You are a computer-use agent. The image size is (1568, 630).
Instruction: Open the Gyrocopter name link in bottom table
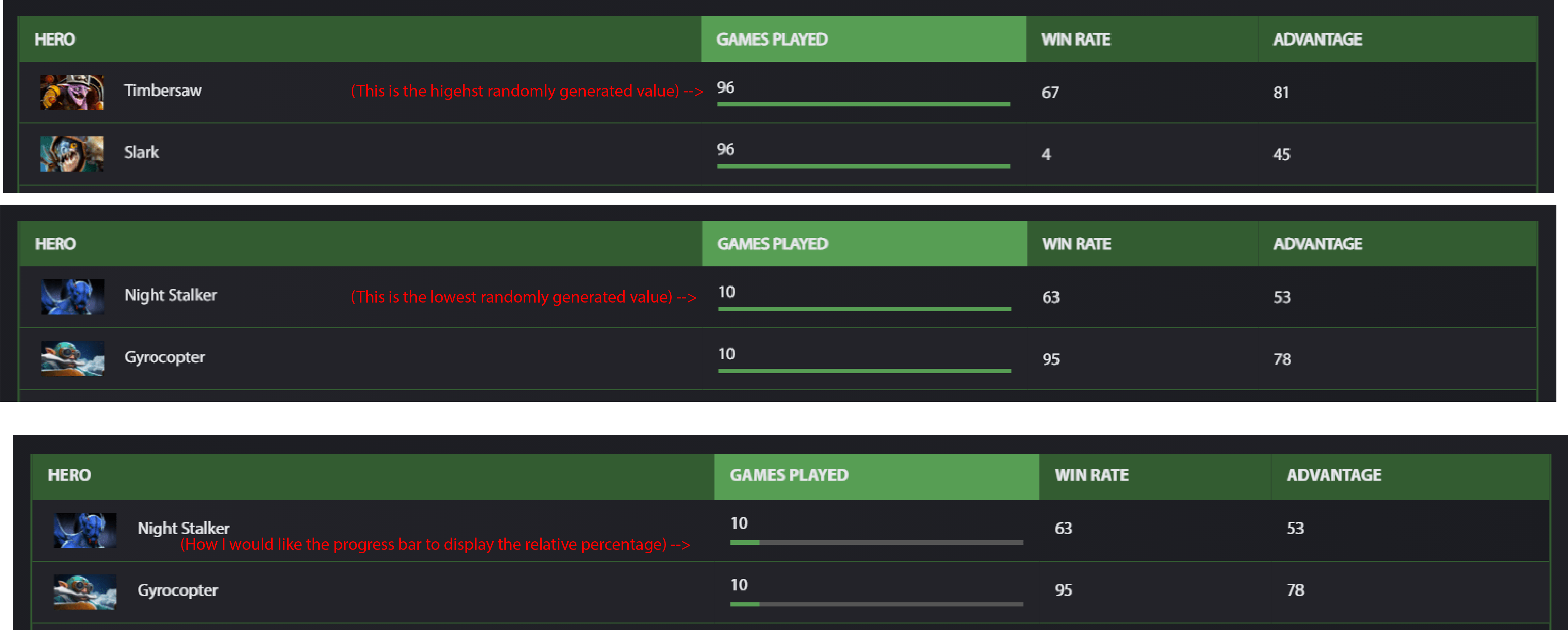(178, 590)
